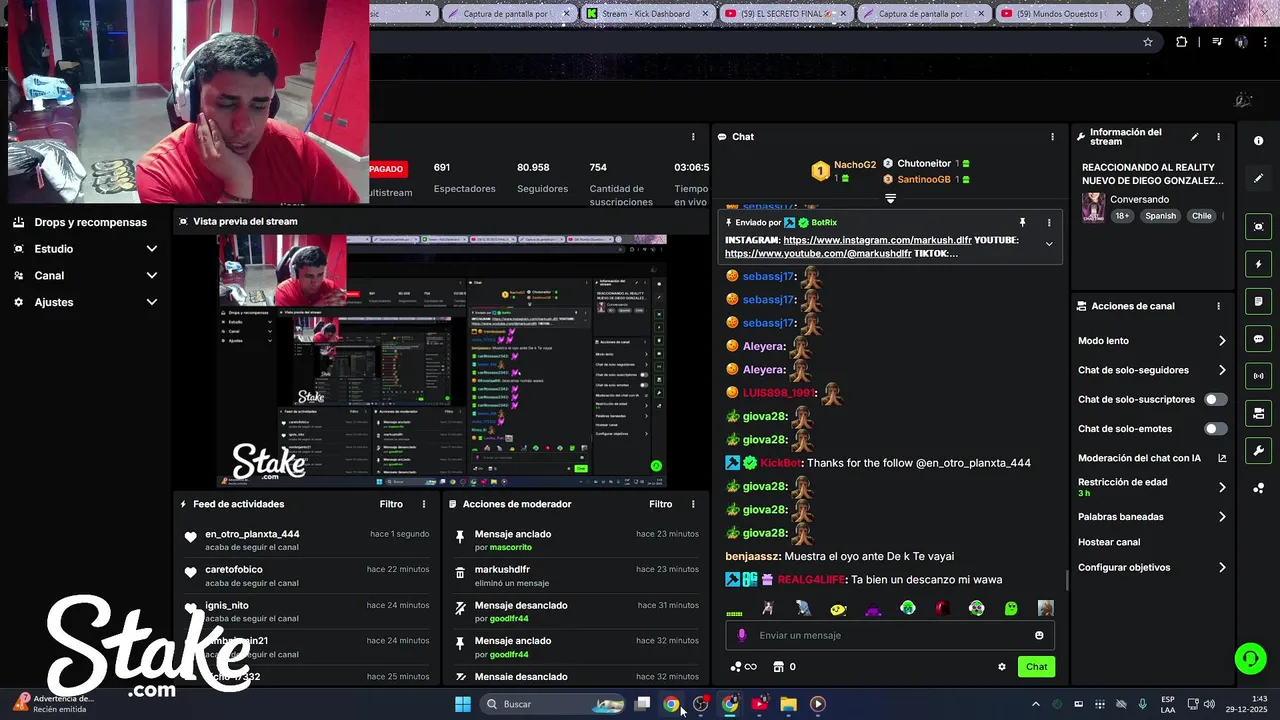Open the stream preview panel icon in sidebar
This screenshot has height=720, width=1280.
coord(1258,227)
